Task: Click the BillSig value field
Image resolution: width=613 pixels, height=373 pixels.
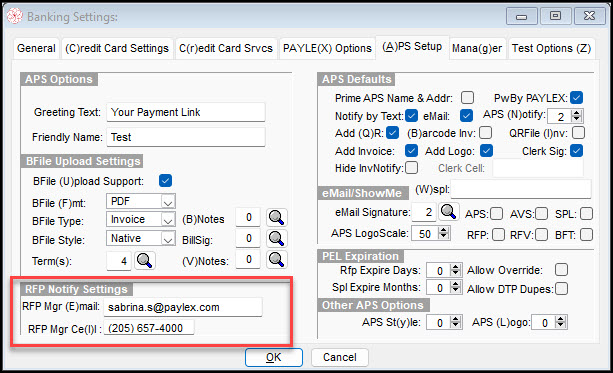Action: tap(248, 239)
